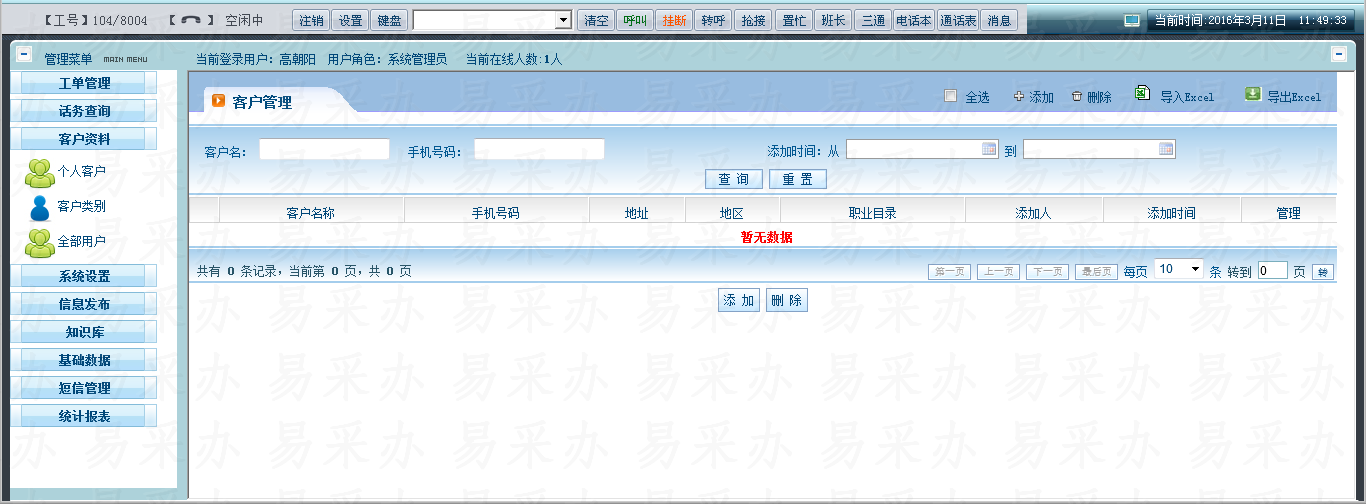Go to 上一页 previous page

tap(999, 271)
